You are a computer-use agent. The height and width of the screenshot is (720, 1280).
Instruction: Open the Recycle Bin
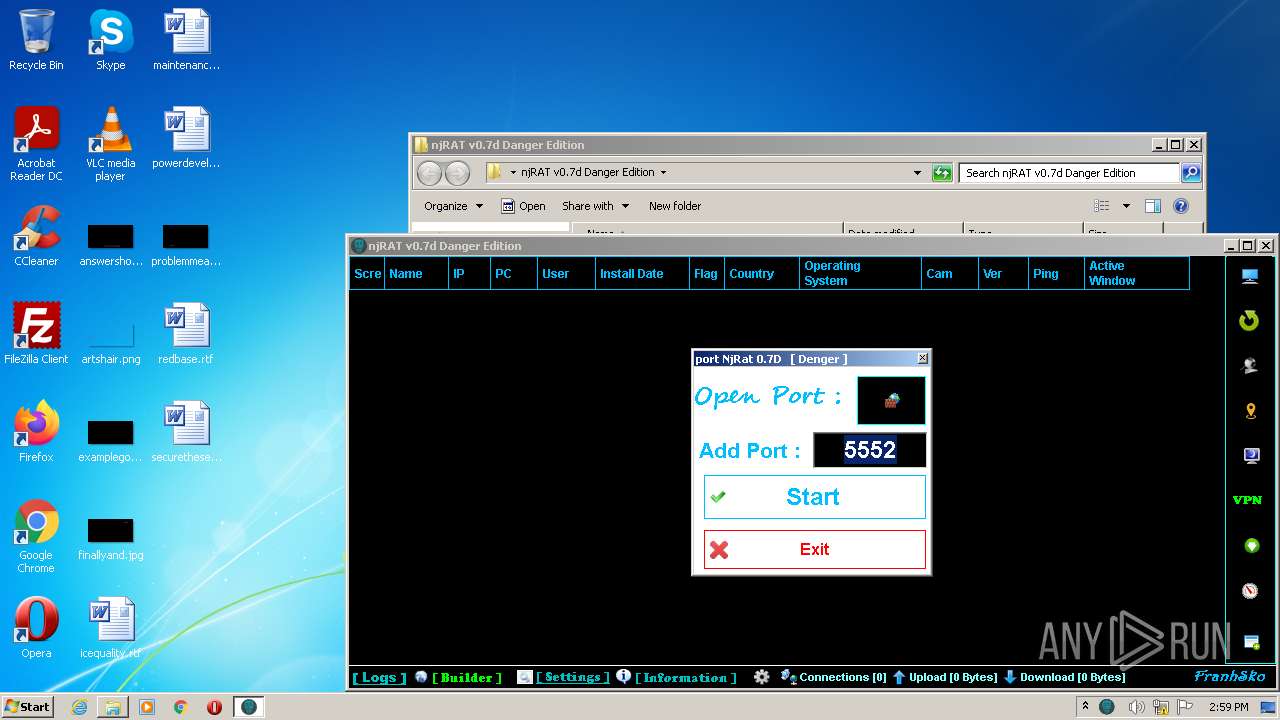(36, 41)
